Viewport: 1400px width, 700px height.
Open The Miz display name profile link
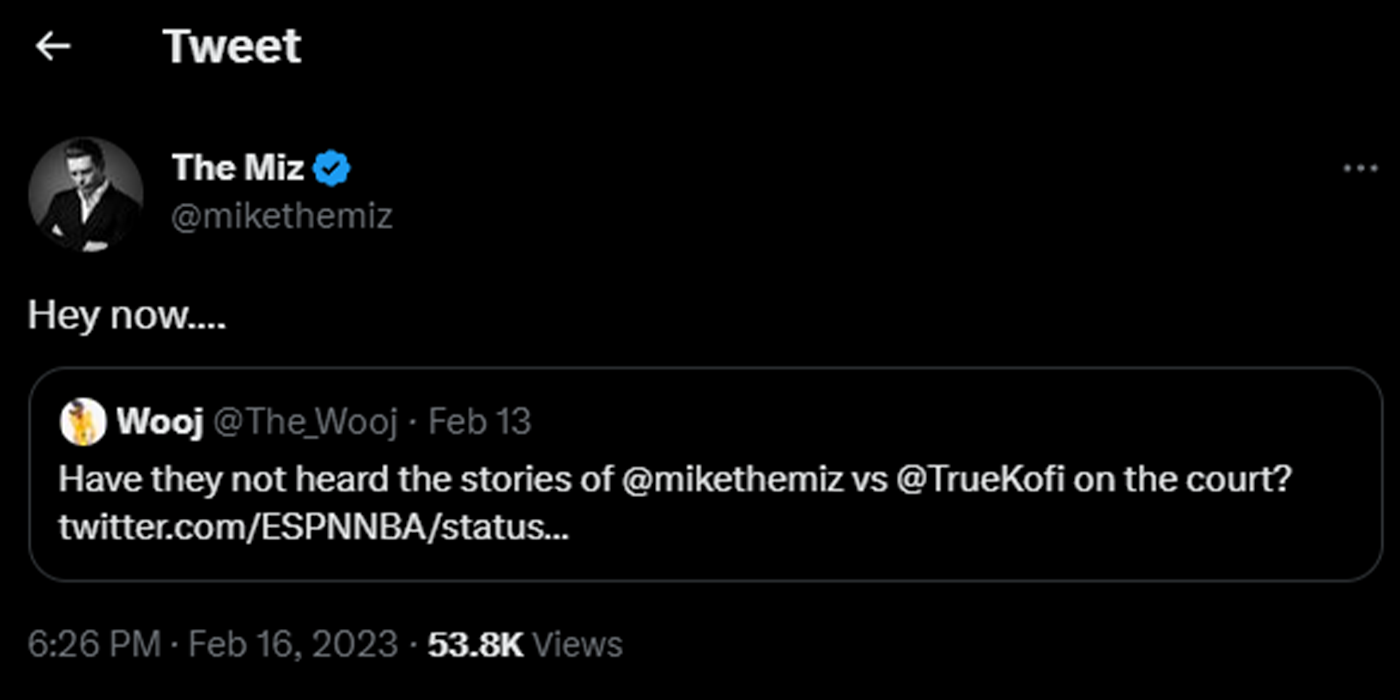tap(237, 168)
